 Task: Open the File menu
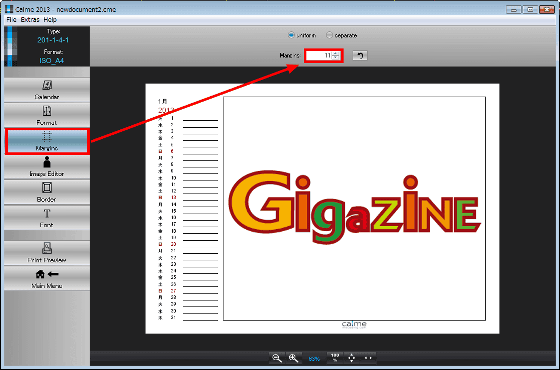point(11,20)
